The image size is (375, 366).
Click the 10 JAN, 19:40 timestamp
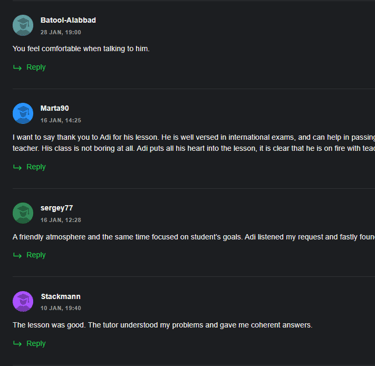coord(61,308)
